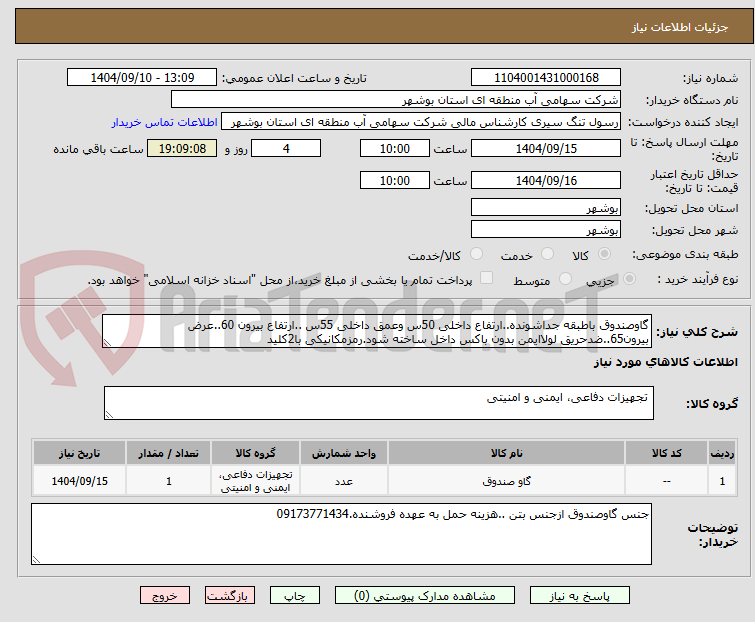Click the ردیف column header
The height and width of the screenshot is (622, 755).
coord(722,453)
